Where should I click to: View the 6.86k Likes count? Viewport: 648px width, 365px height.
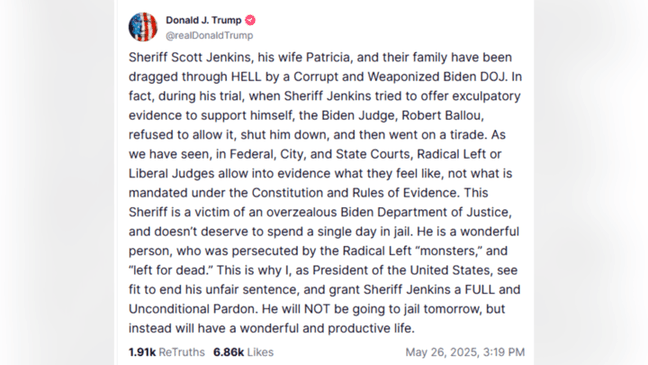(x=229, y=352)
